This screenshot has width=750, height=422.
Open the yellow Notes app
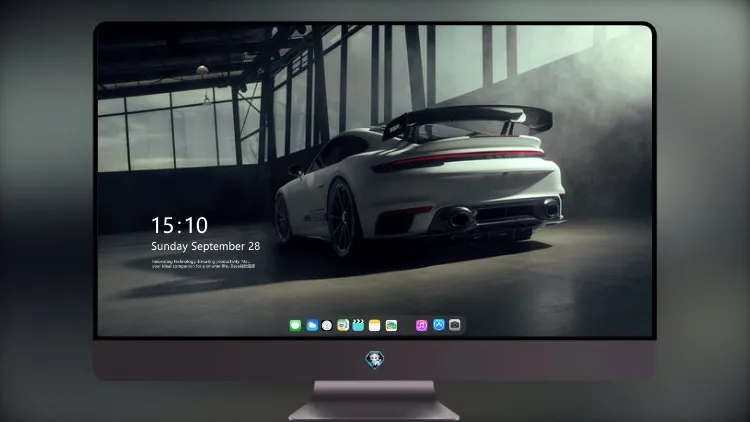[375, 325]
